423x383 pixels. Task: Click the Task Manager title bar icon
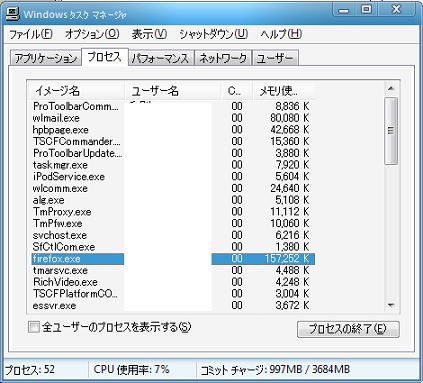(x=12, y=13)
